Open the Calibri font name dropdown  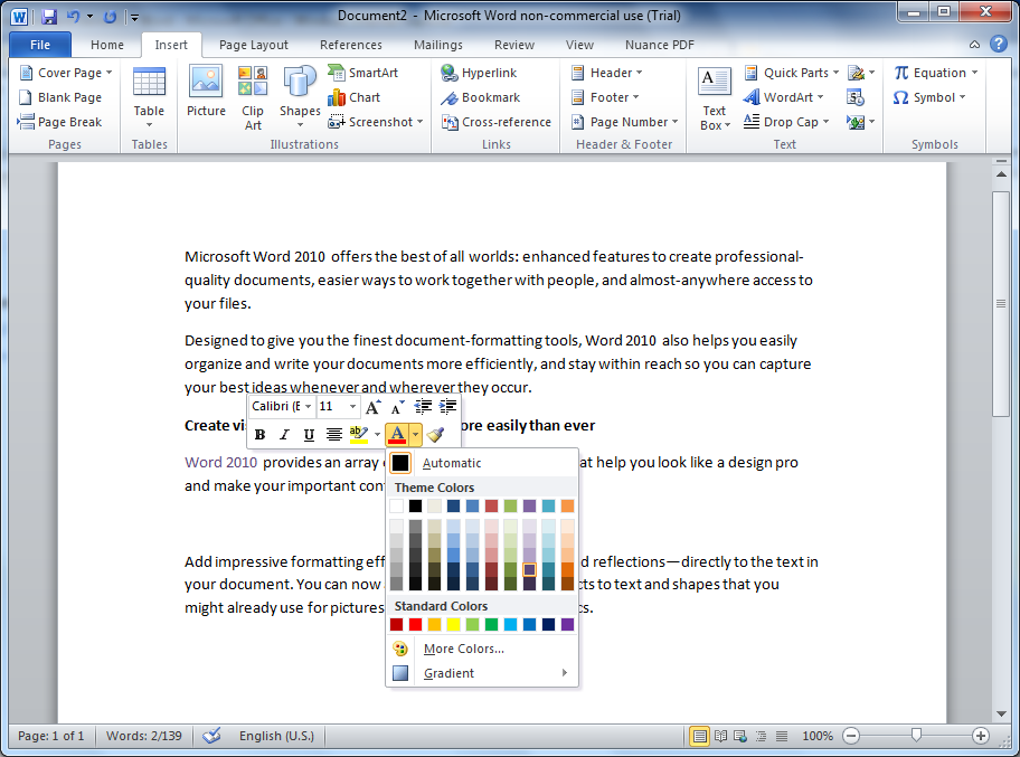click(308, 406)
